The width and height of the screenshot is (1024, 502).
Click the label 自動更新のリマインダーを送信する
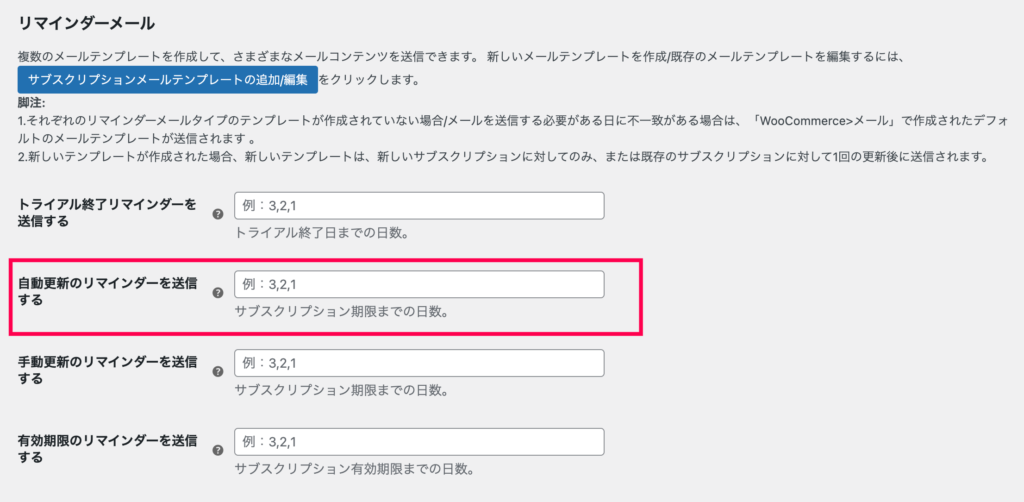point(107,292)
